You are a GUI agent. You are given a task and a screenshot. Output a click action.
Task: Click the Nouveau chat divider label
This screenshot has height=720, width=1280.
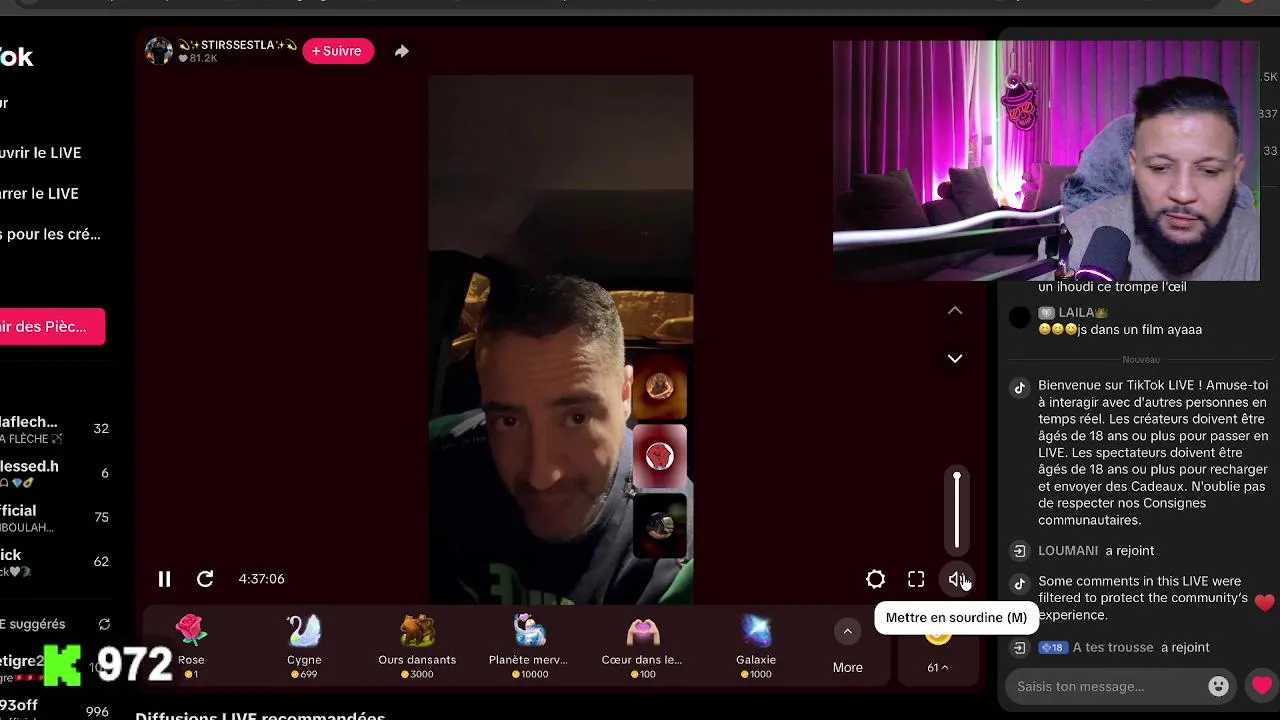point(1141,360)
